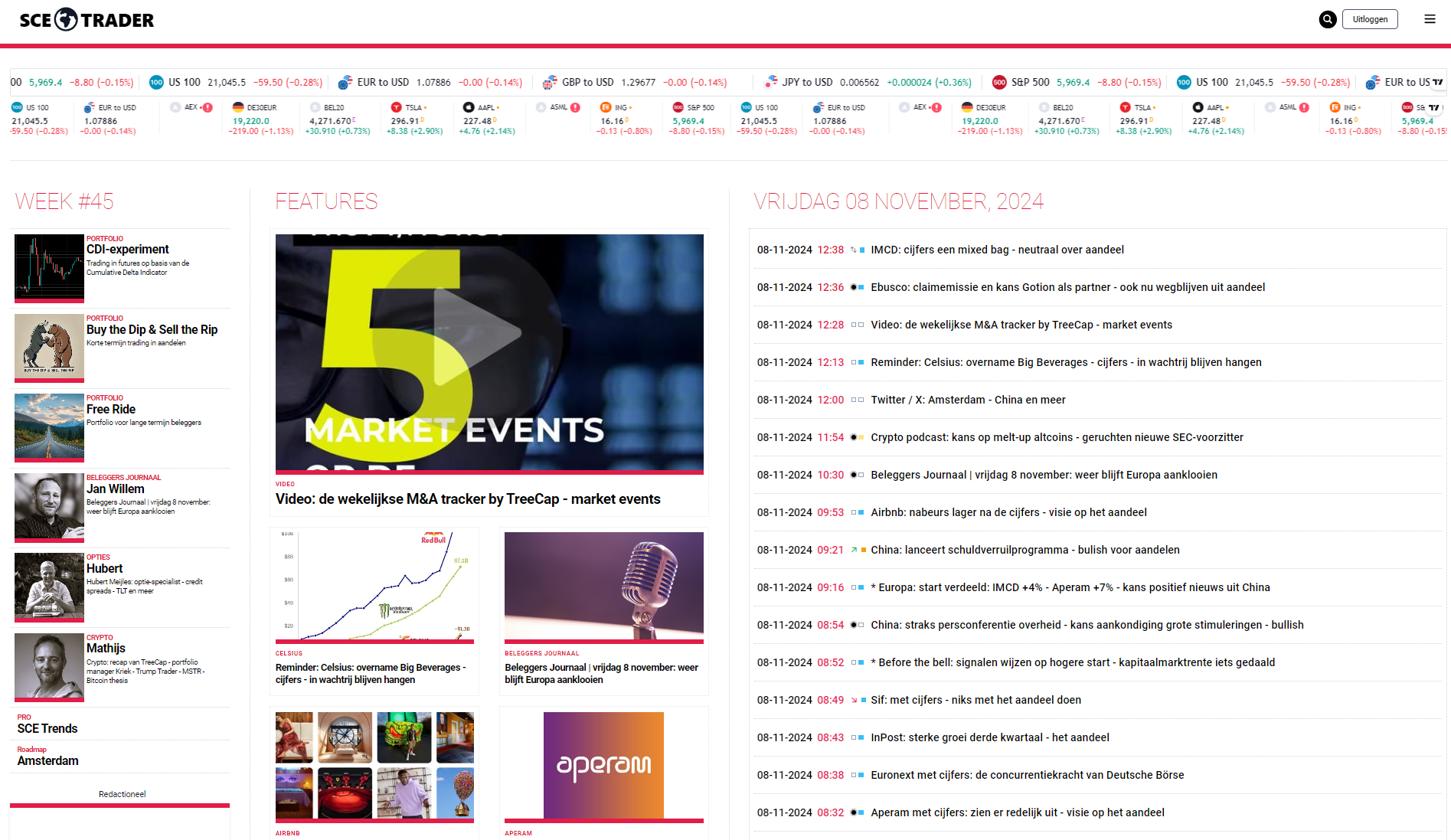This screenshot has width=1451, height=840.
Task: Open the Free Ride portfolio link
Action: click(111, 410)
